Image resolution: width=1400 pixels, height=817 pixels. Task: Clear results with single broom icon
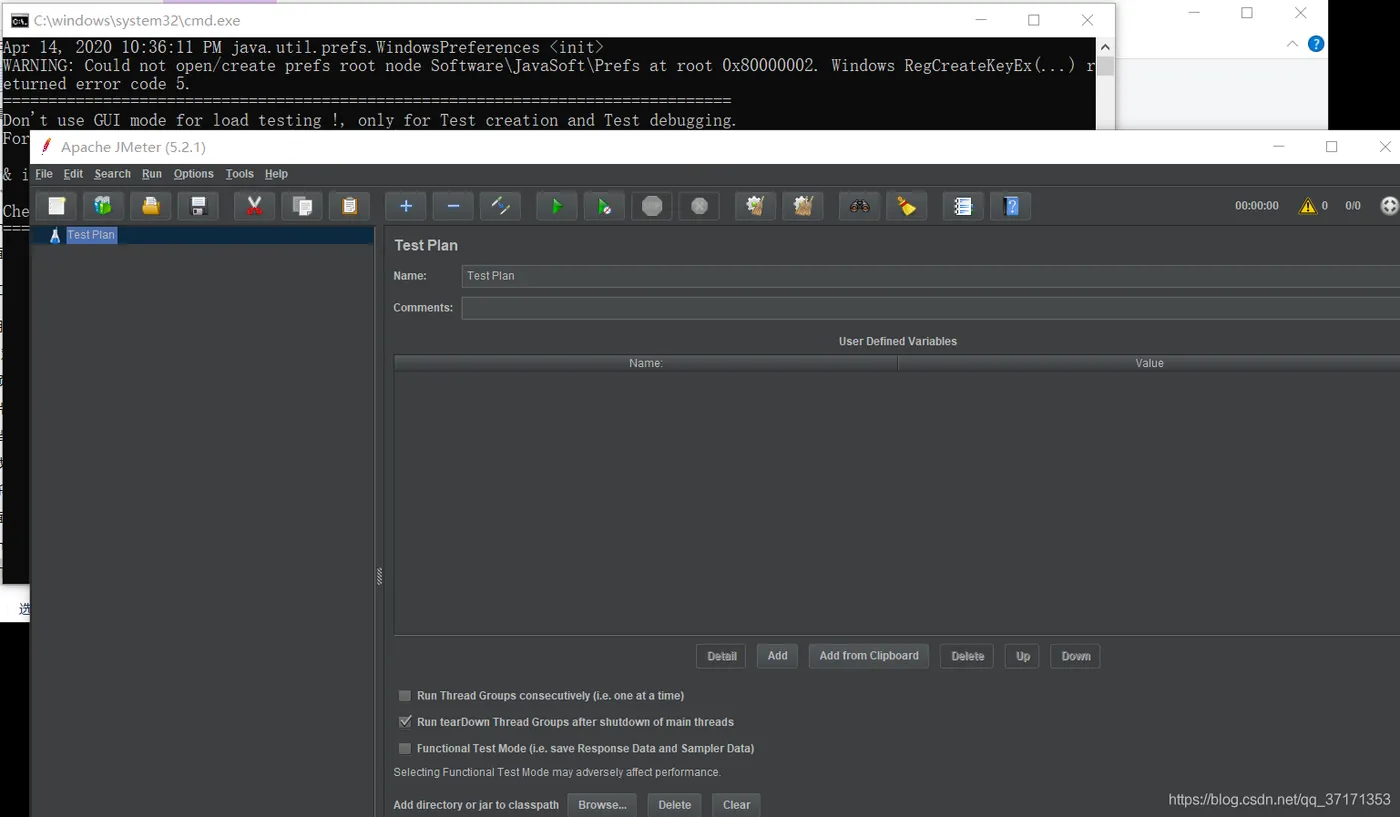pyautogui.click(x=755, y=206)
